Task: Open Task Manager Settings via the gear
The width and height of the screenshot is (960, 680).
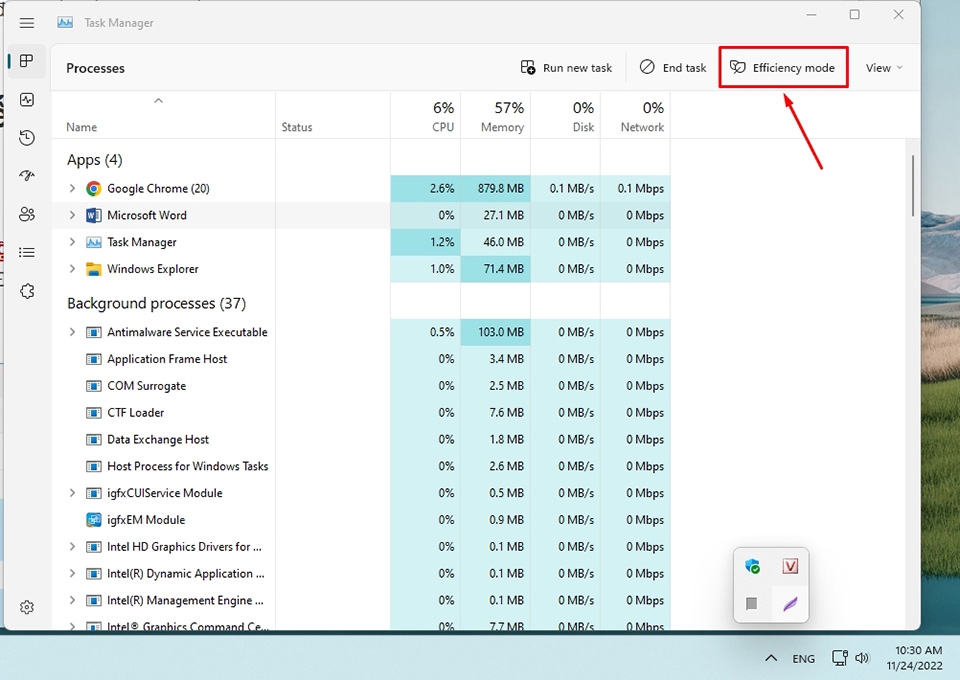Action: 27,607
